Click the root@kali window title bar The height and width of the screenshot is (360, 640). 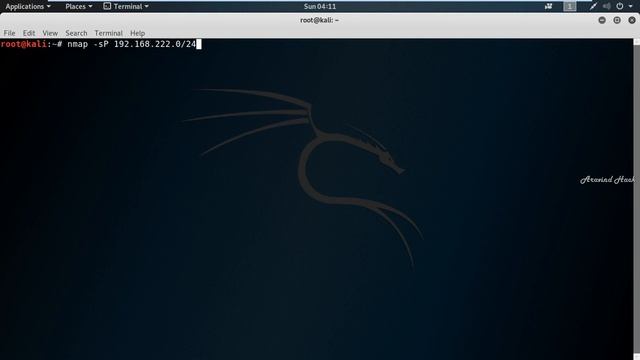(320, 20)
